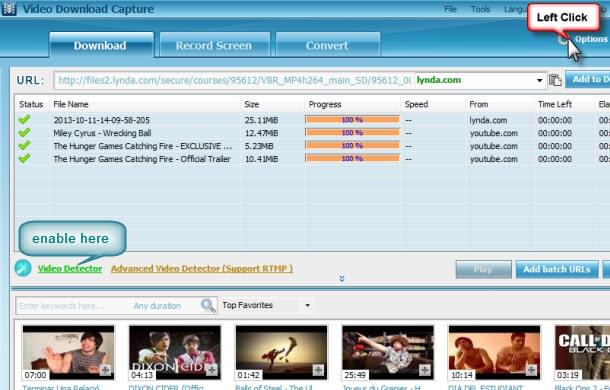Click the 5.23MB size cell
610x390 pixels.
[259, 146]
